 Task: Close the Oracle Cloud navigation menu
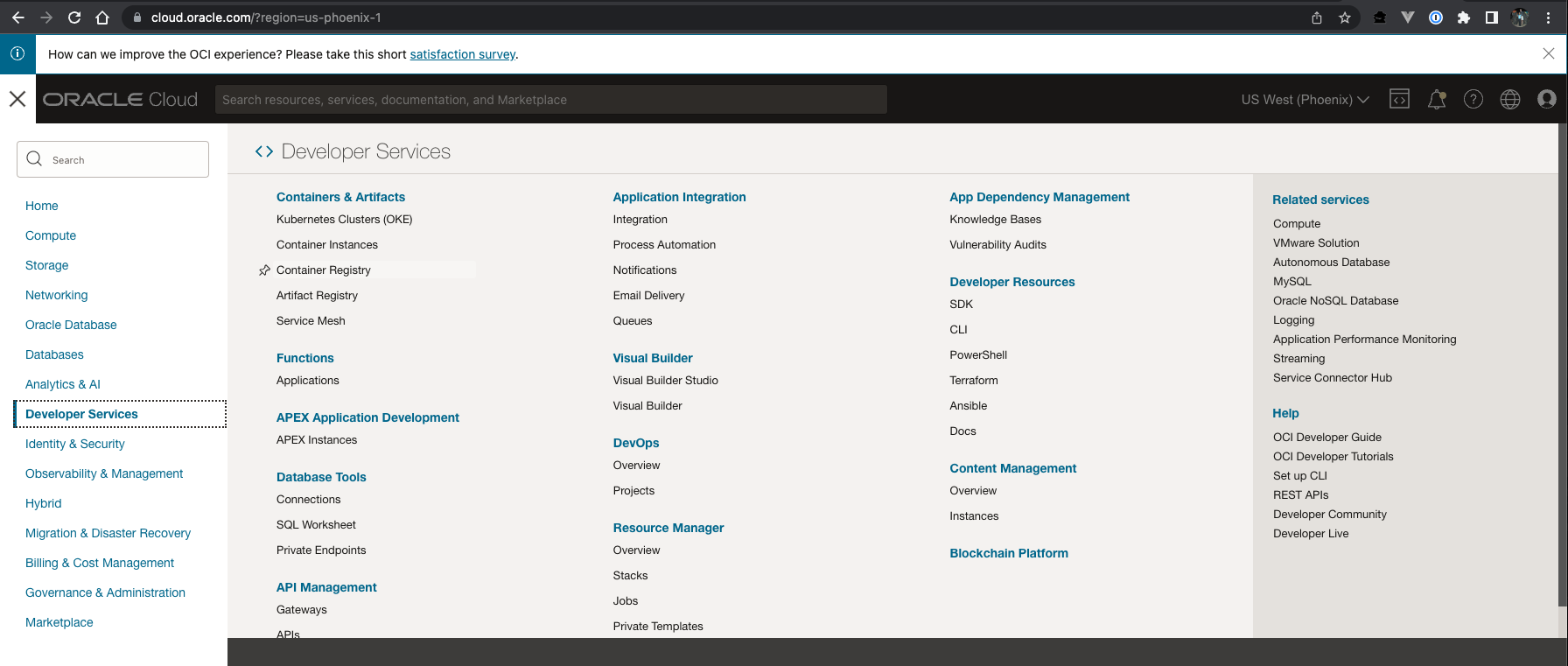pyautogui.click(x=17, y=99)
